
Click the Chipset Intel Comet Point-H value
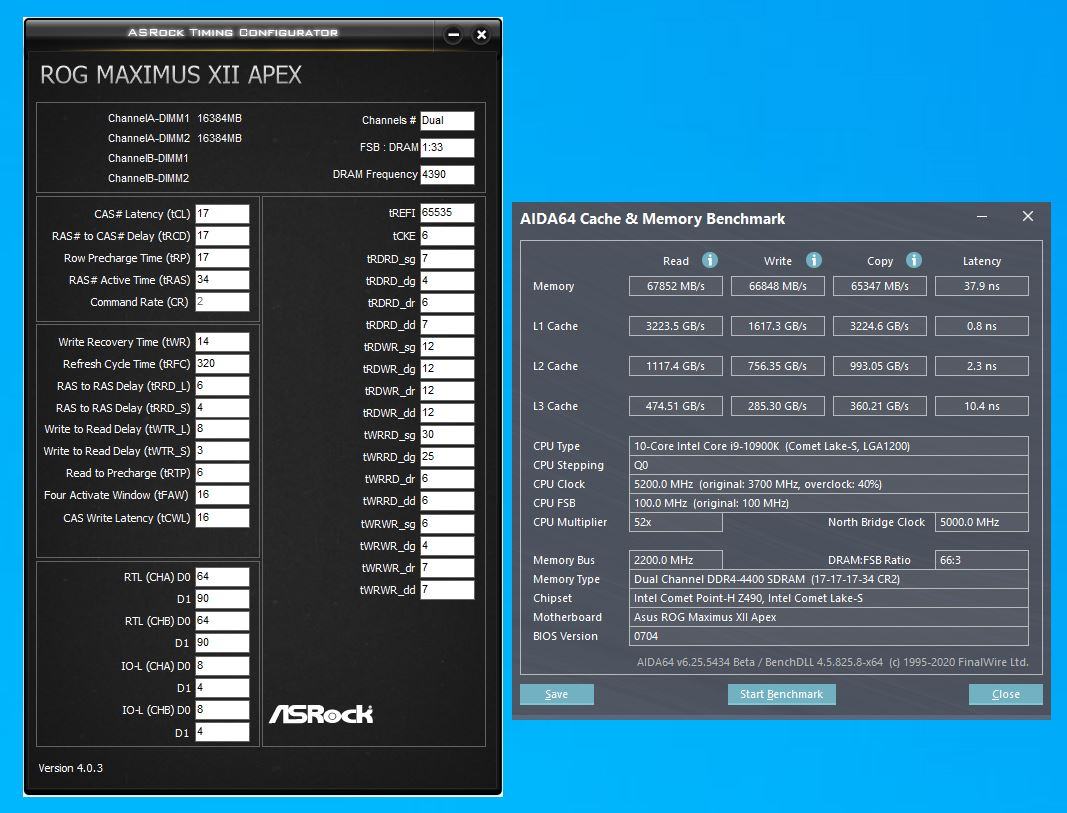(829, 598)
